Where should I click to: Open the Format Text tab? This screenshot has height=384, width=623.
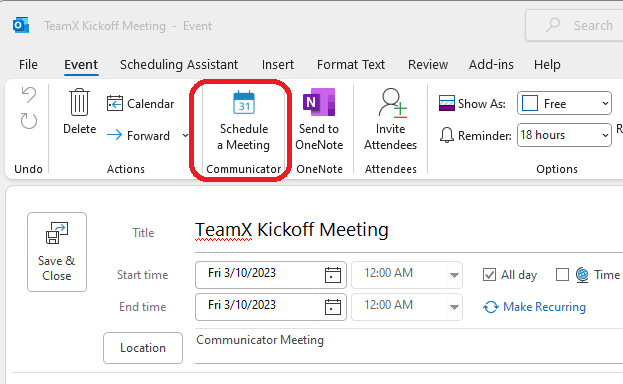click(351, 64)
